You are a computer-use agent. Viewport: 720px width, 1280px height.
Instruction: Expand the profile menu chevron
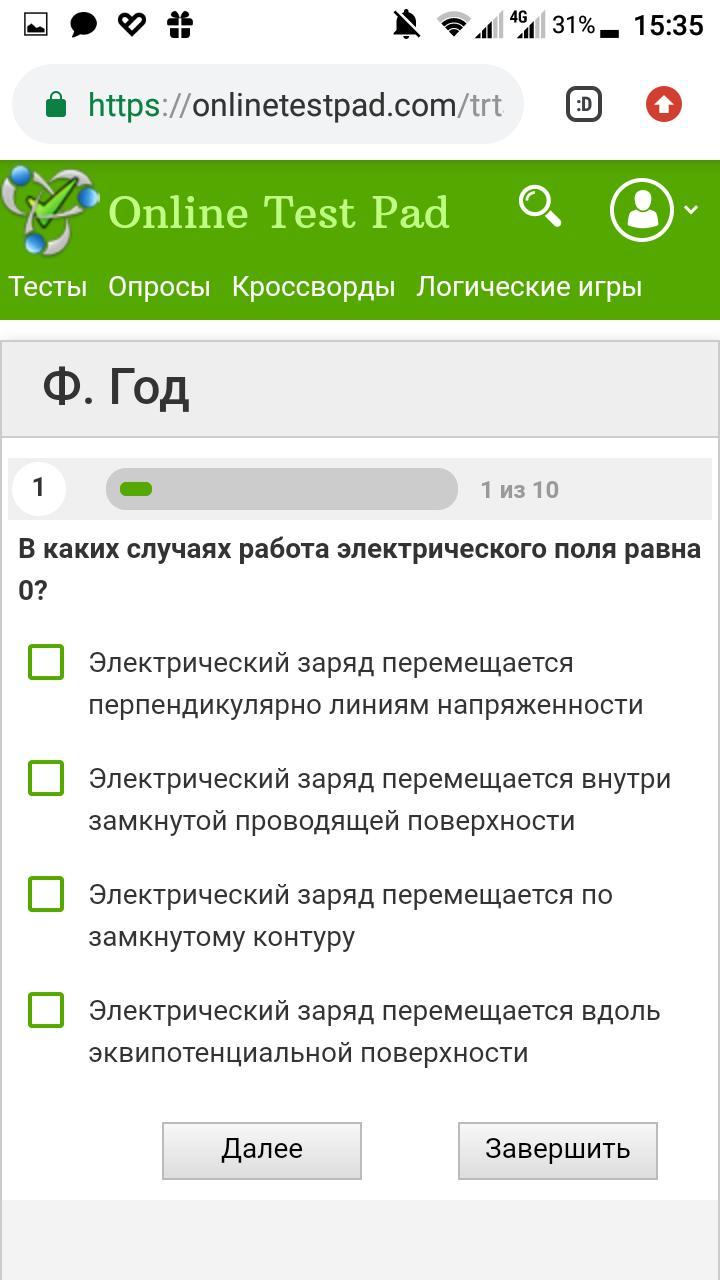point(691,210)
